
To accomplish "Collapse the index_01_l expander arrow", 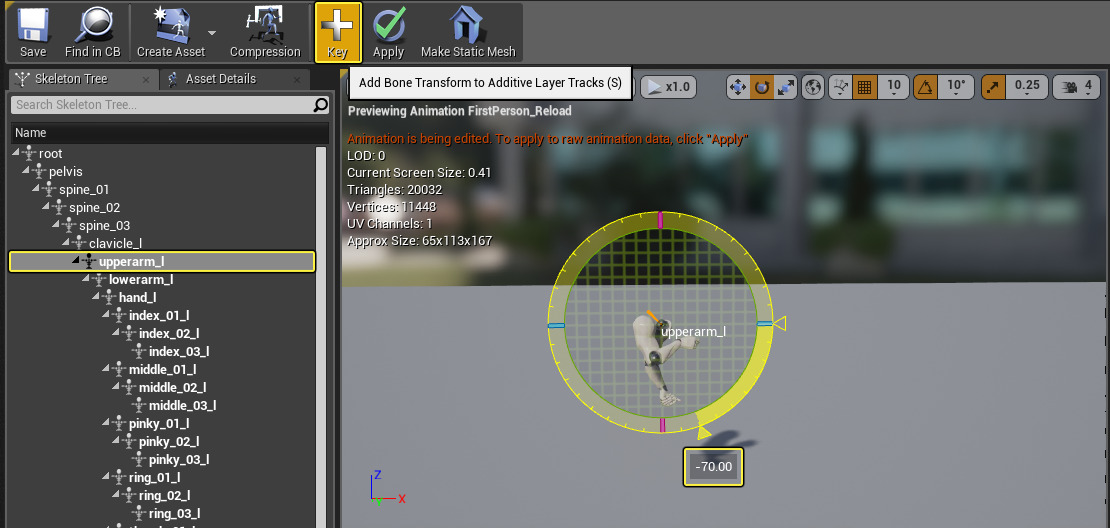I will 105,316.
